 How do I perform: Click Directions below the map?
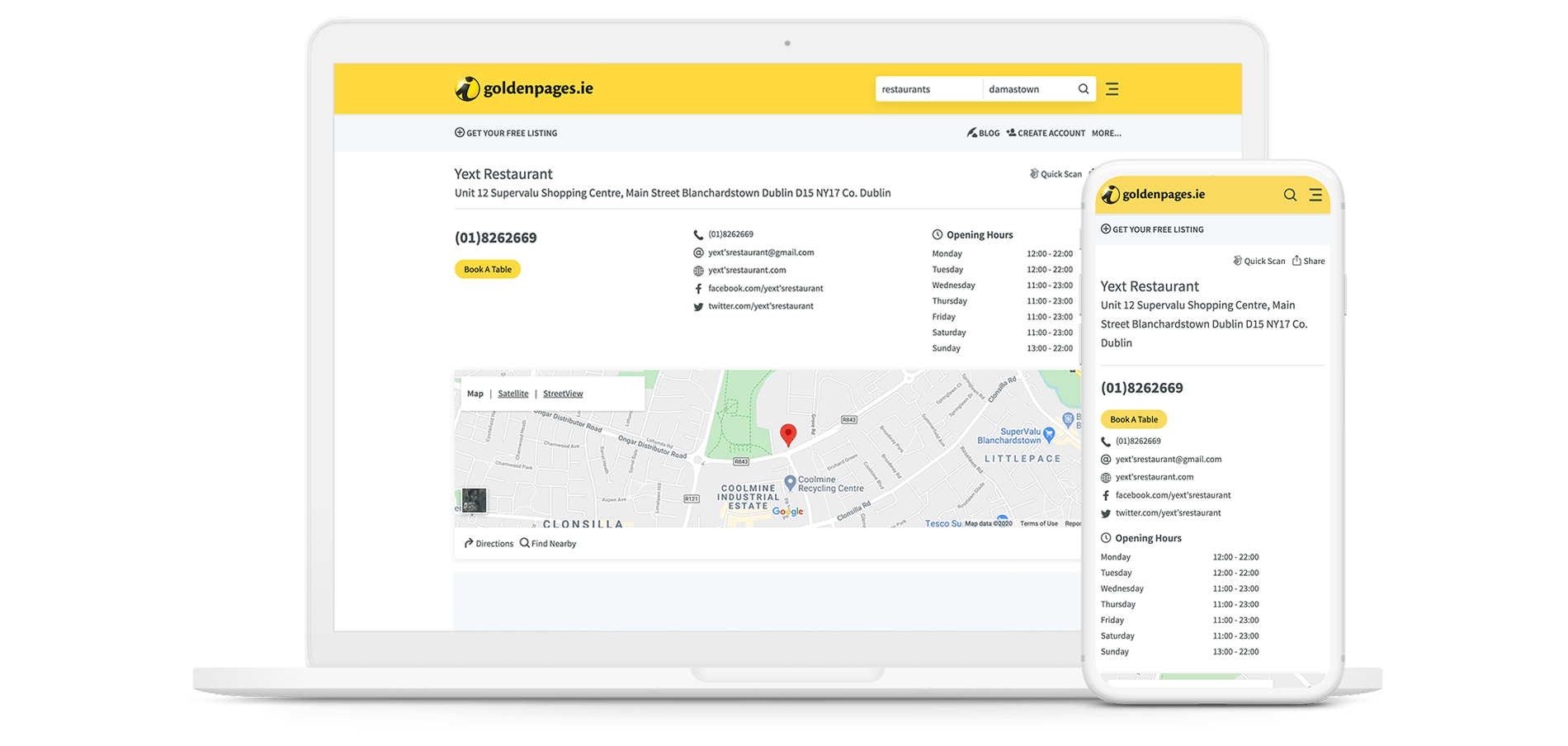click(489, 543)
